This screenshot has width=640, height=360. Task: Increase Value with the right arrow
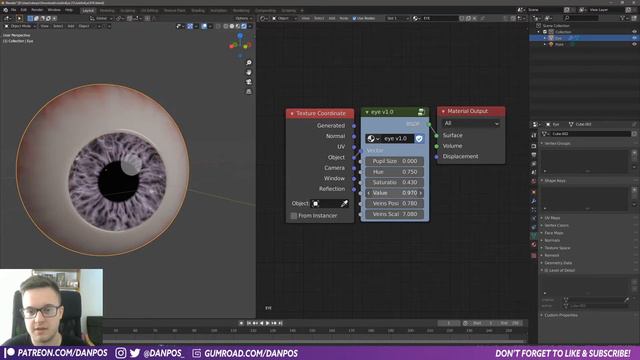tap(421, 193)
